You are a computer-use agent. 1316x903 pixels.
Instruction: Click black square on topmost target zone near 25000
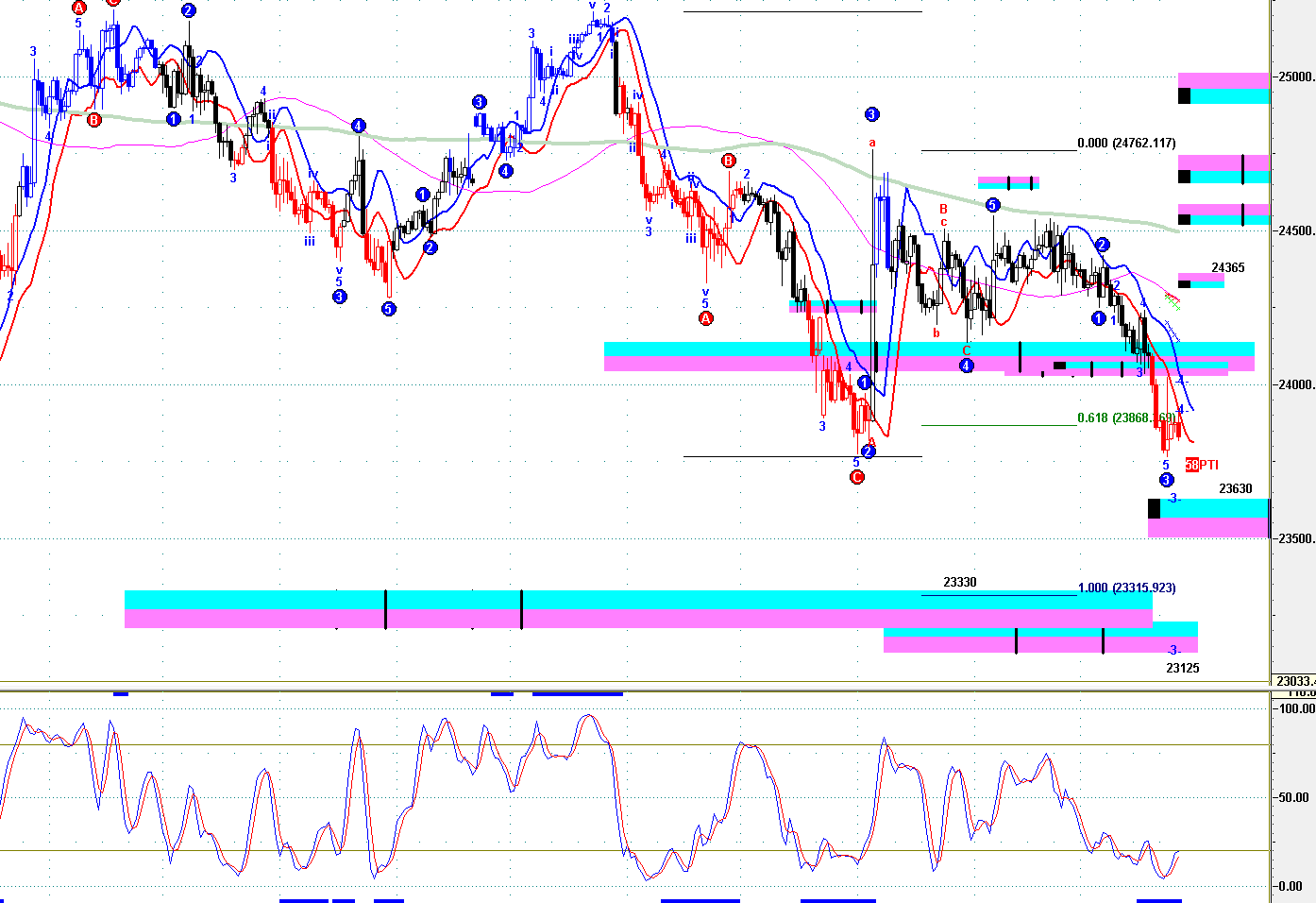click(x=1184, y=95)
